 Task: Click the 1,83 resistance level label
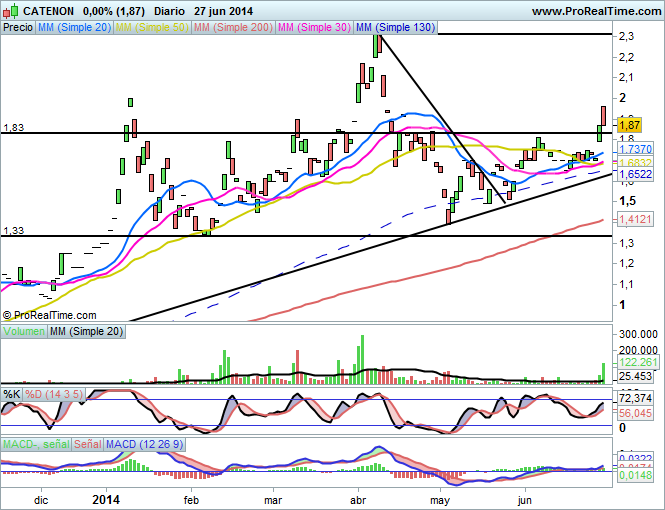pyautogui.click(x=14, y=128)
